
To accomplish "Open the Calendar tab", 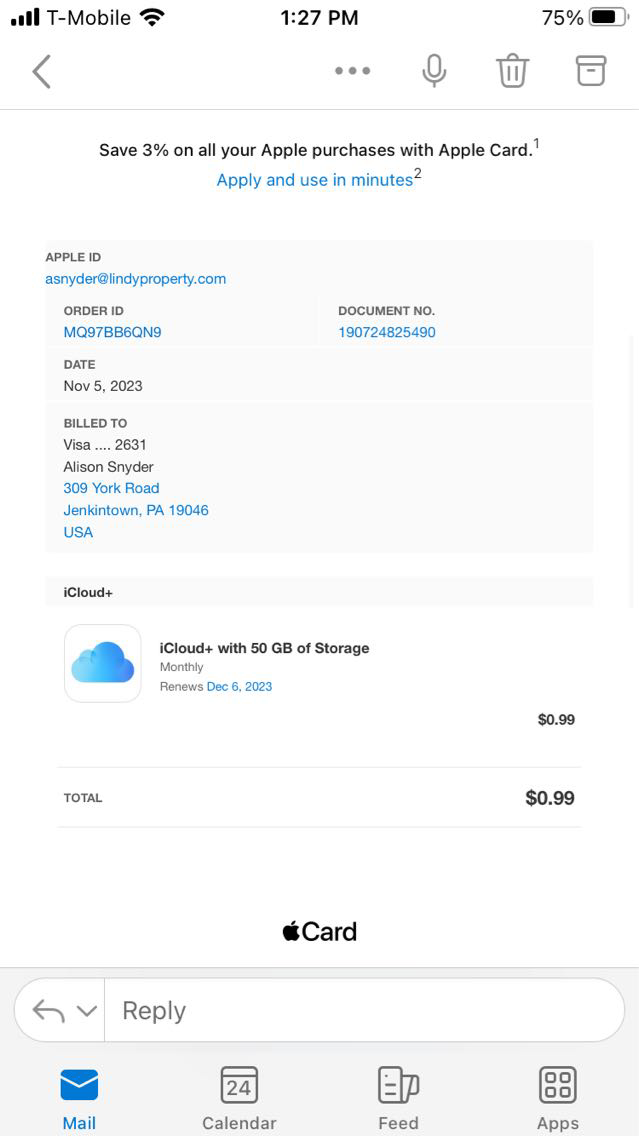I will pyautogui.click(x=239, y=1097).
